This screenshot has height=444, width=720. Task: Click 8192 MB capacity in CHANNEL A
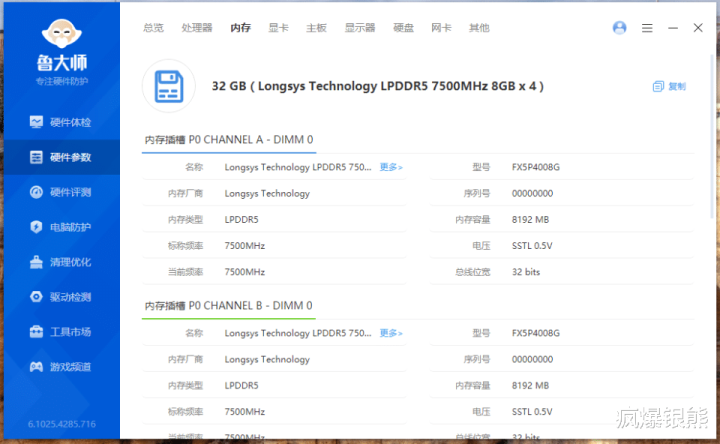(x=530, y=219)
